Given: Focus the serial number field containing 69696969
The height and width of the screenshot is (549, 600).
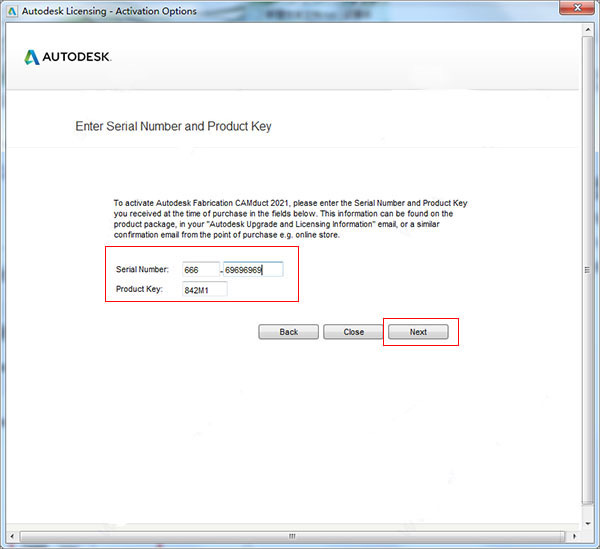Looking at the screenshot, I should 253,270.
